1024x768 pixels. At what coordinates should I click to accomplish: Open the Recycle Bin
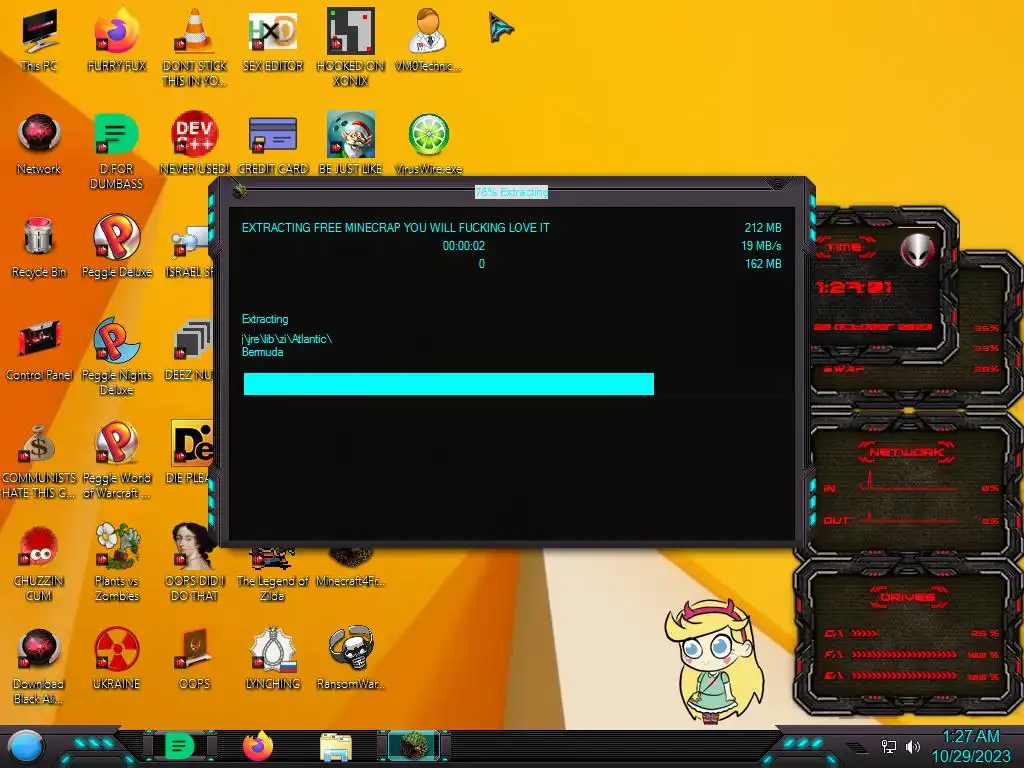click(39, 248)
